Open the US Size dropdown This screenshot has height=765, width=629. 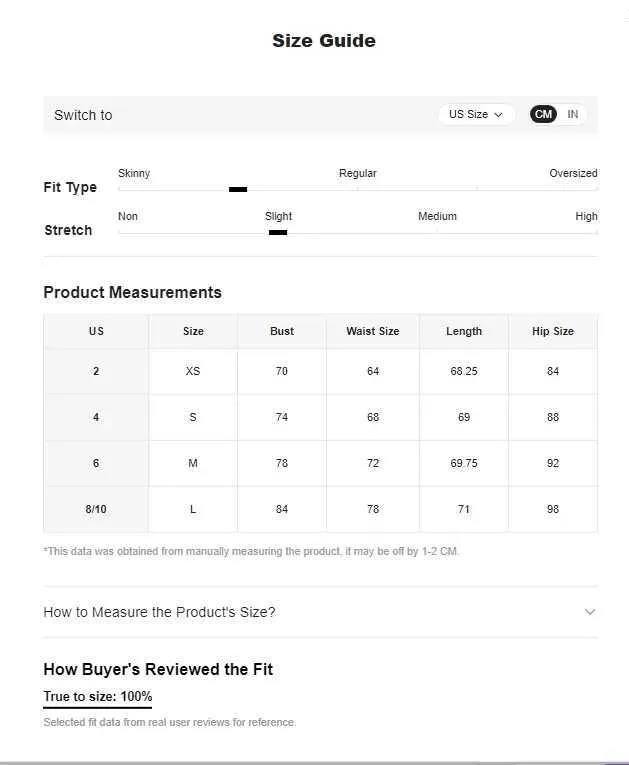click(476, 115)
